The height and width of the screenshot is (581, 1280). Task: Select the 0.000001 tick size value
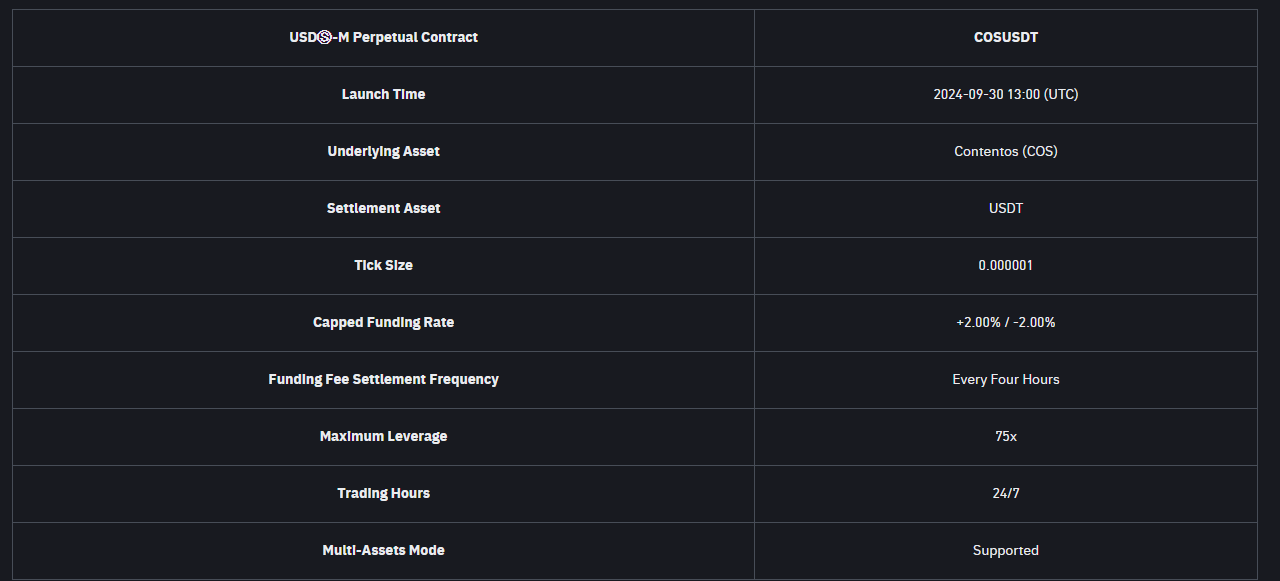pos(1005,266)
